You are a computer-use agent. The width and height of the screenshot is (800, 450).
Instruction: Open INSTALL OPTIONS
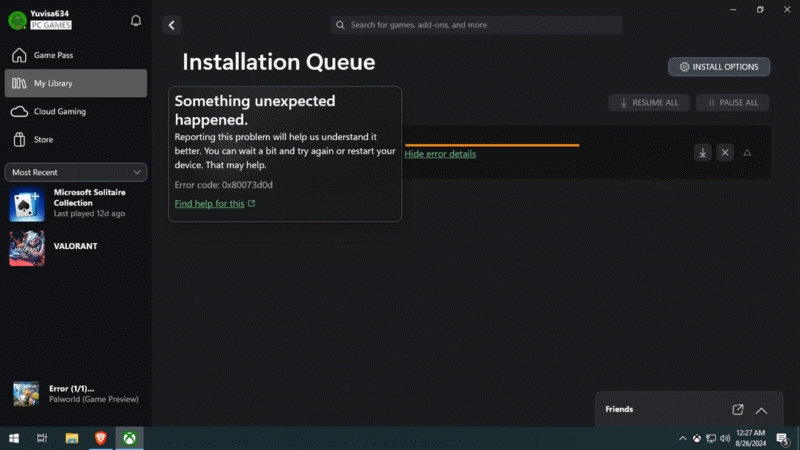click(719, 67)
